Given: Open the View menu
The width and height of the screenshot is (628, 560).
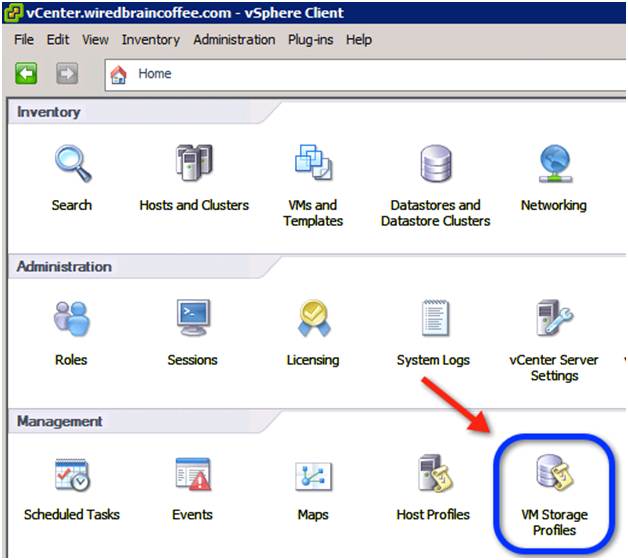Looking at the screenshot, I should (x=95, y=40).
